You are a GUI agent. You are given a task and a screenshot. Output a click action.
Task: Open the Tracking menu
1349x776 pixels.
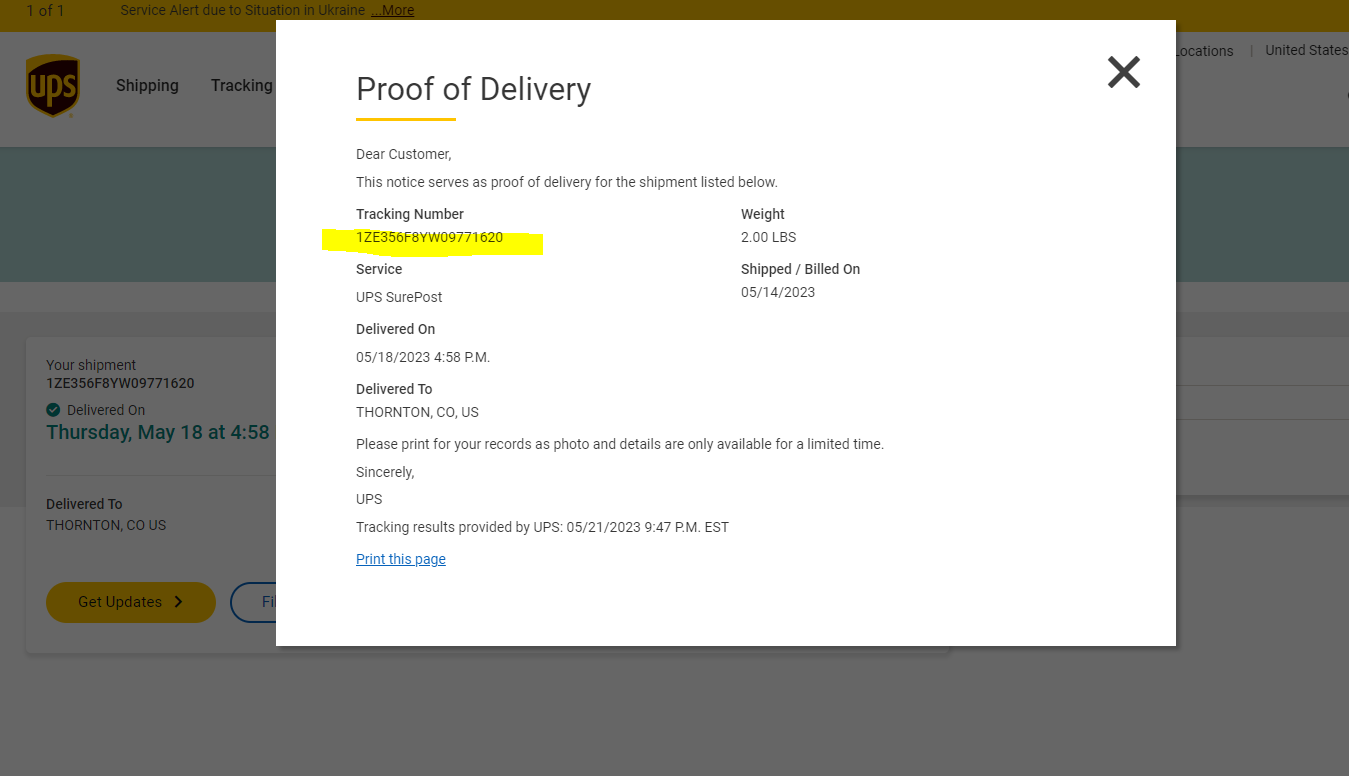tap(241, 86)
